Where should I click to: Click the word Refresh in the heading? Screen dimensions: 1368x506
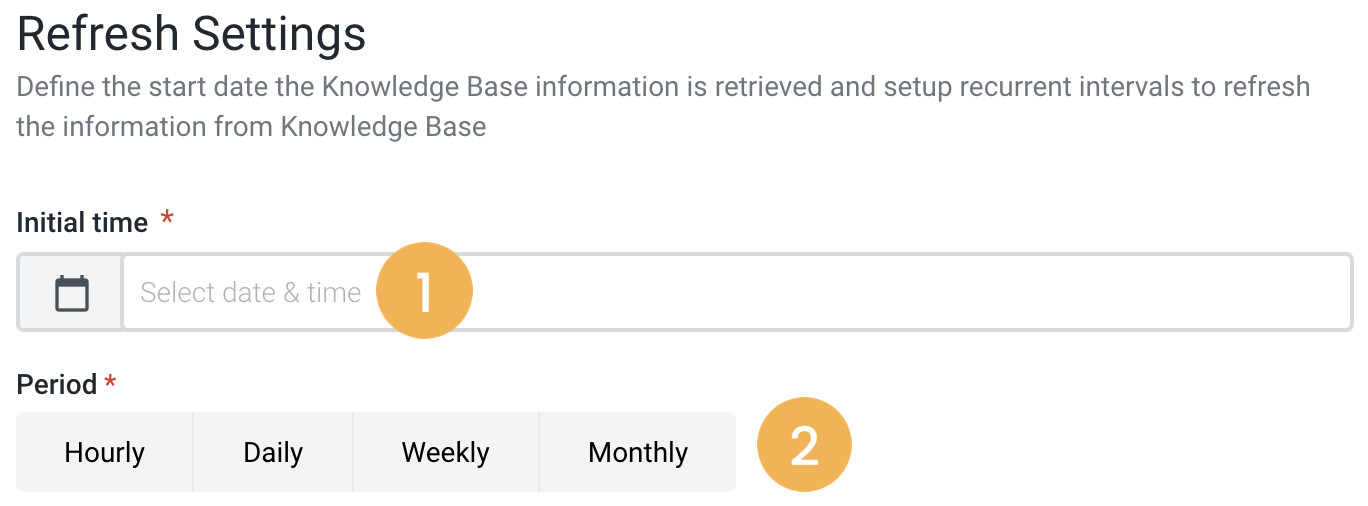pyautogui.click(x=97, y=35)
